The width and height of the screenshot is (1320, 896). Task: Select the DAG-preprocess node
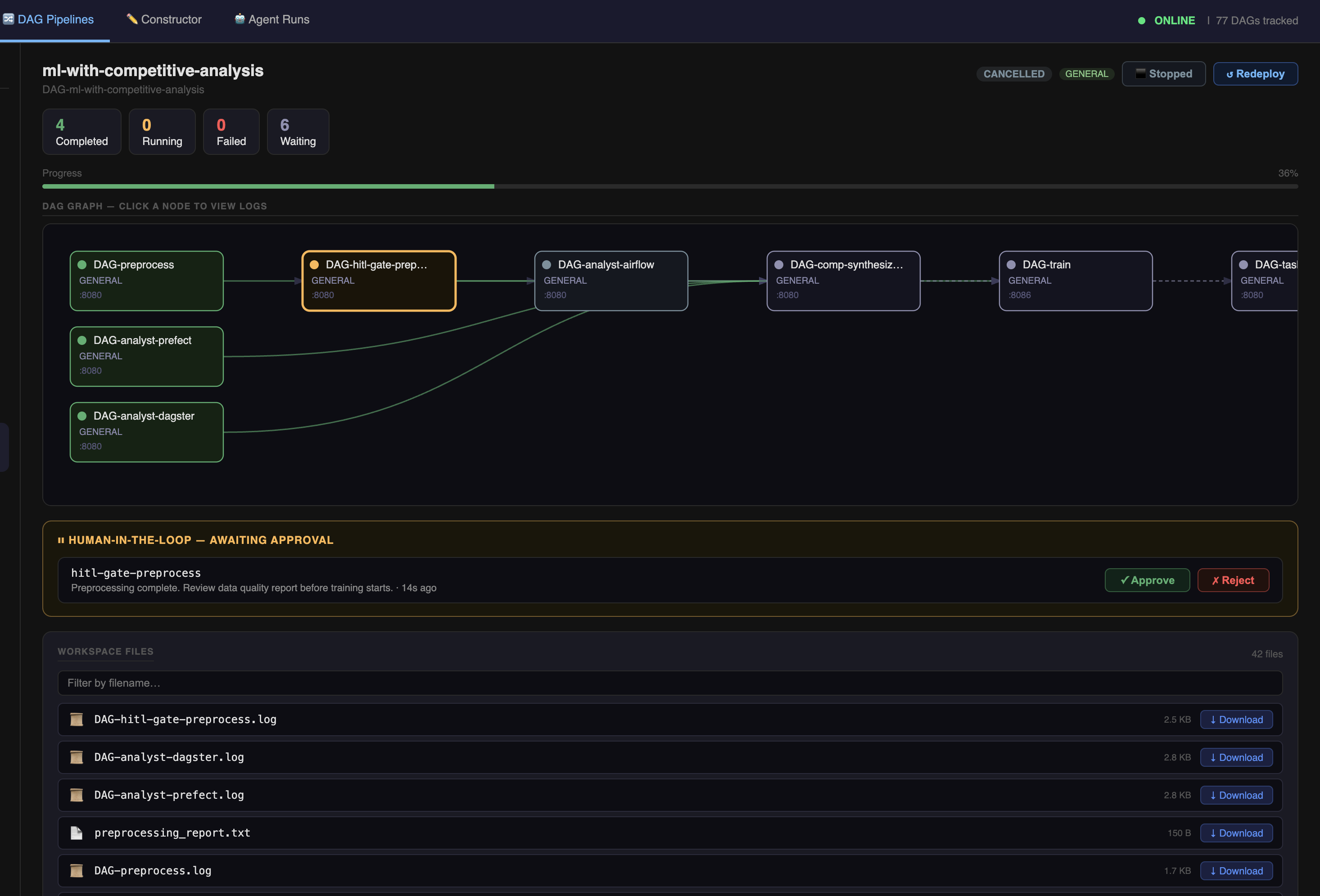click(146, 281)
